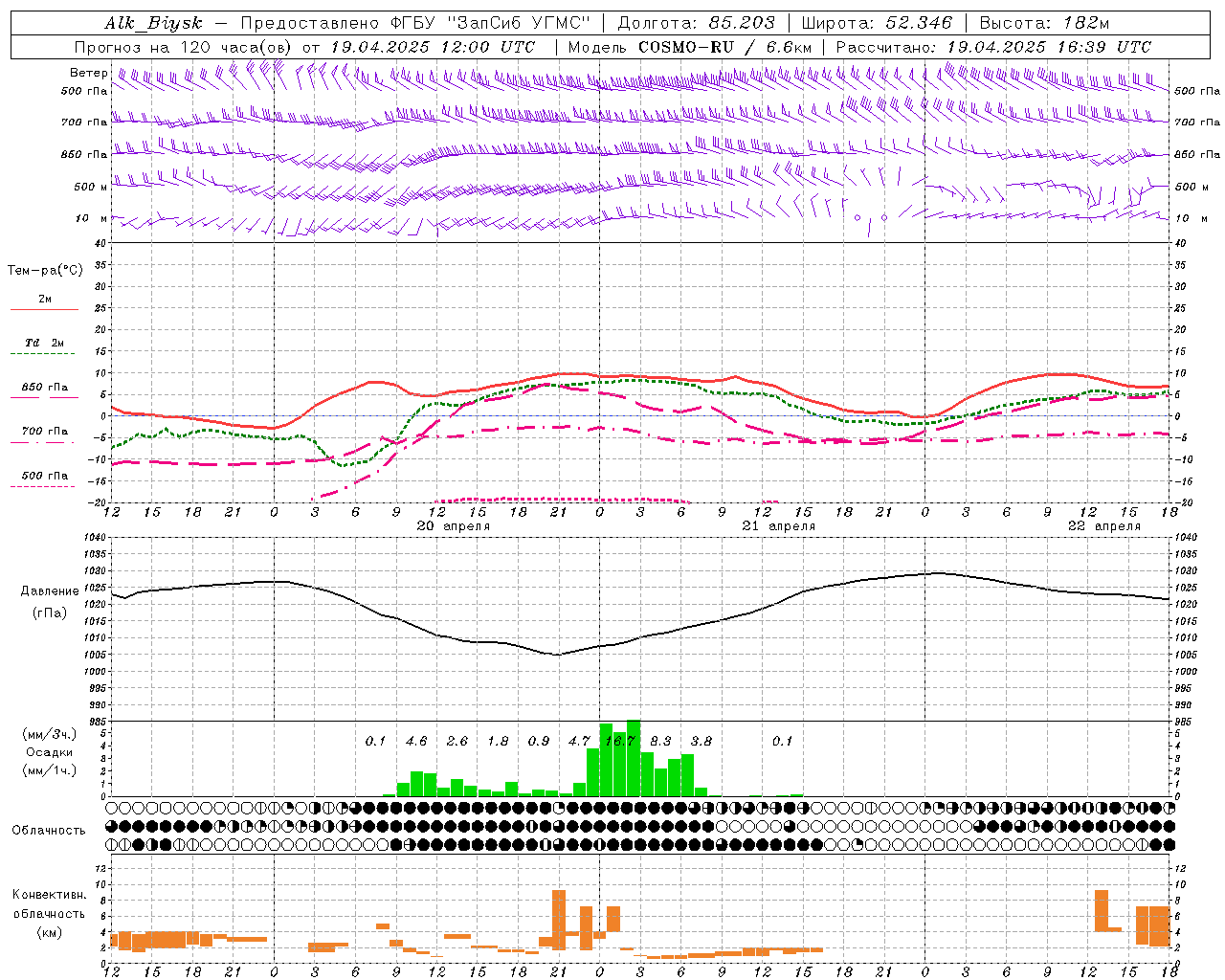Click the '20 апреля' date label

click(x=453, y=526)
